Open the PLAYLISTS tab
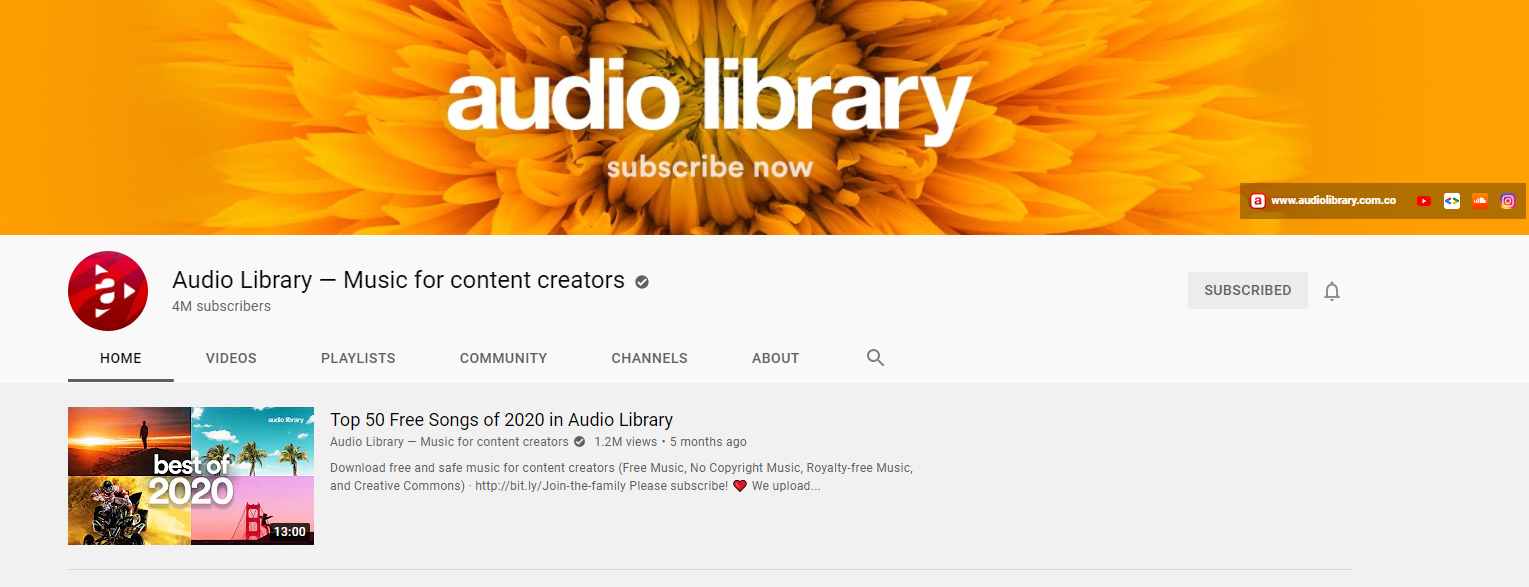1529x587 pixels. (358, 358)
